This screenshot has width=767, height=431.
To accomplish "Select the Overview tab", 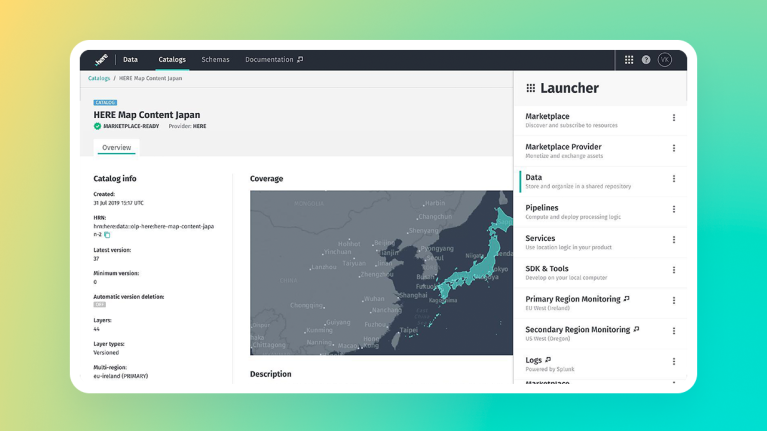I will point(116,148).
